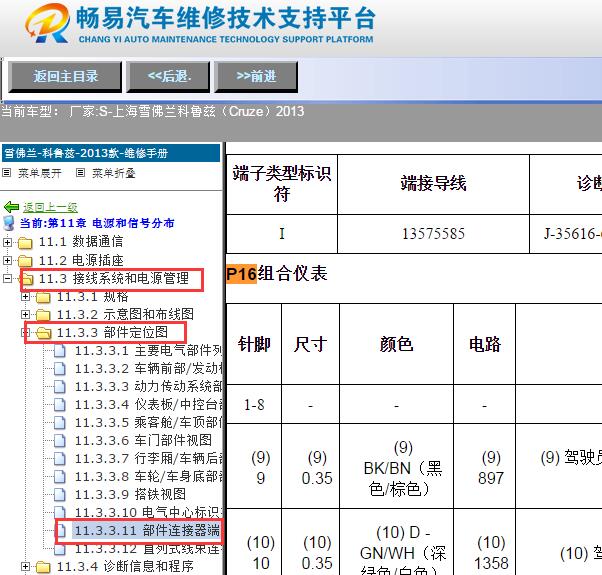Click the 畅易 platform logo icon
Screen dimensions: 602x575
[x=47, y=23]
